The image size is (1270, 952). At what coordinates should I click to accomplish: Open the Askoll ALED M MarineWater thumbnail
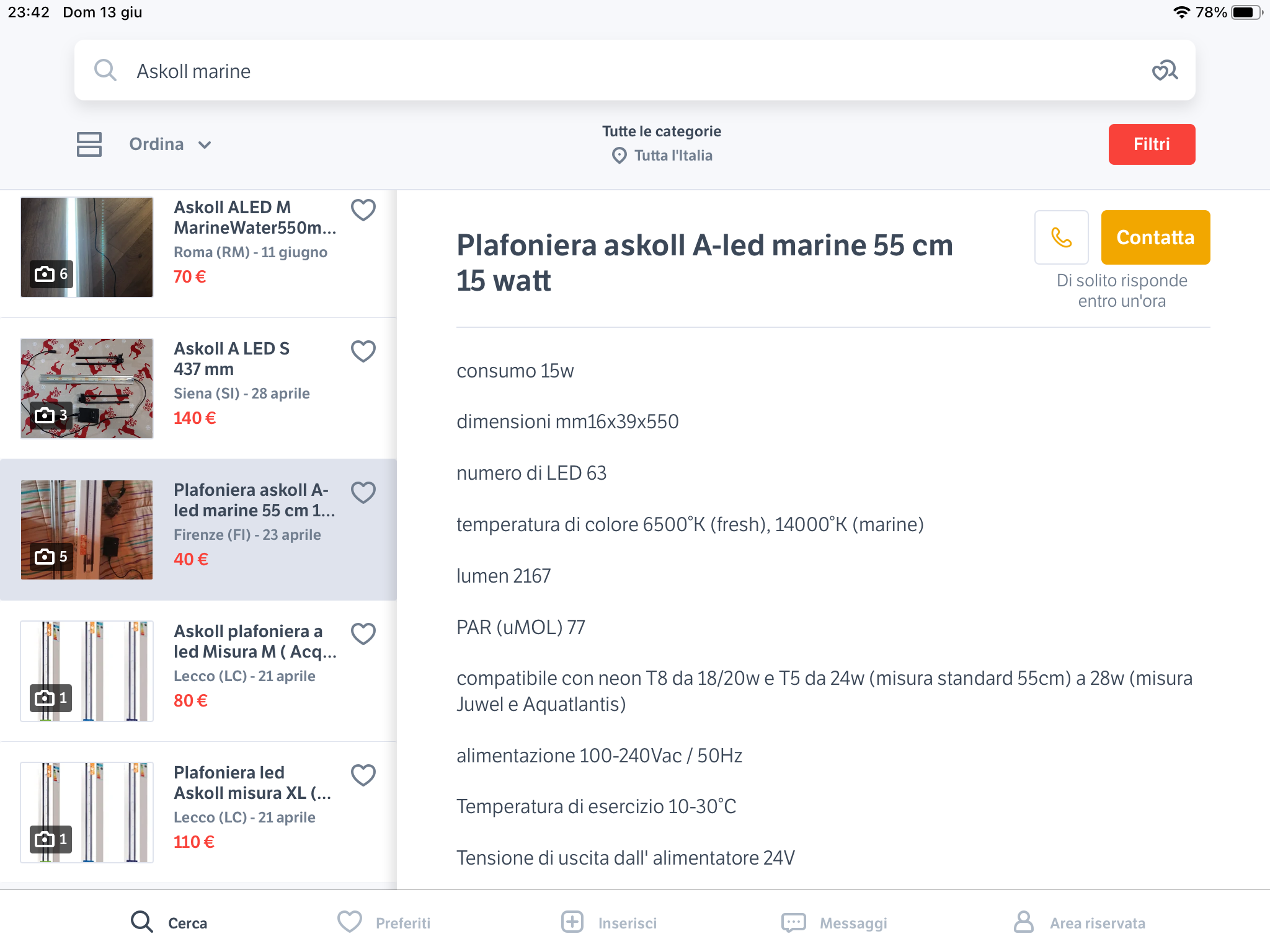[87, 247]
